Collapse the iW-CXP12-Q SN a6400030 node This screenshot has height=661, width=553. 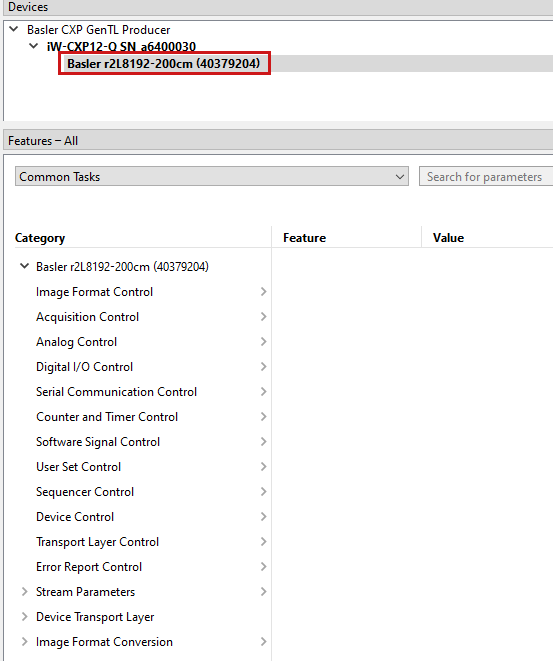pyautogui.click(x=34, y=46)
